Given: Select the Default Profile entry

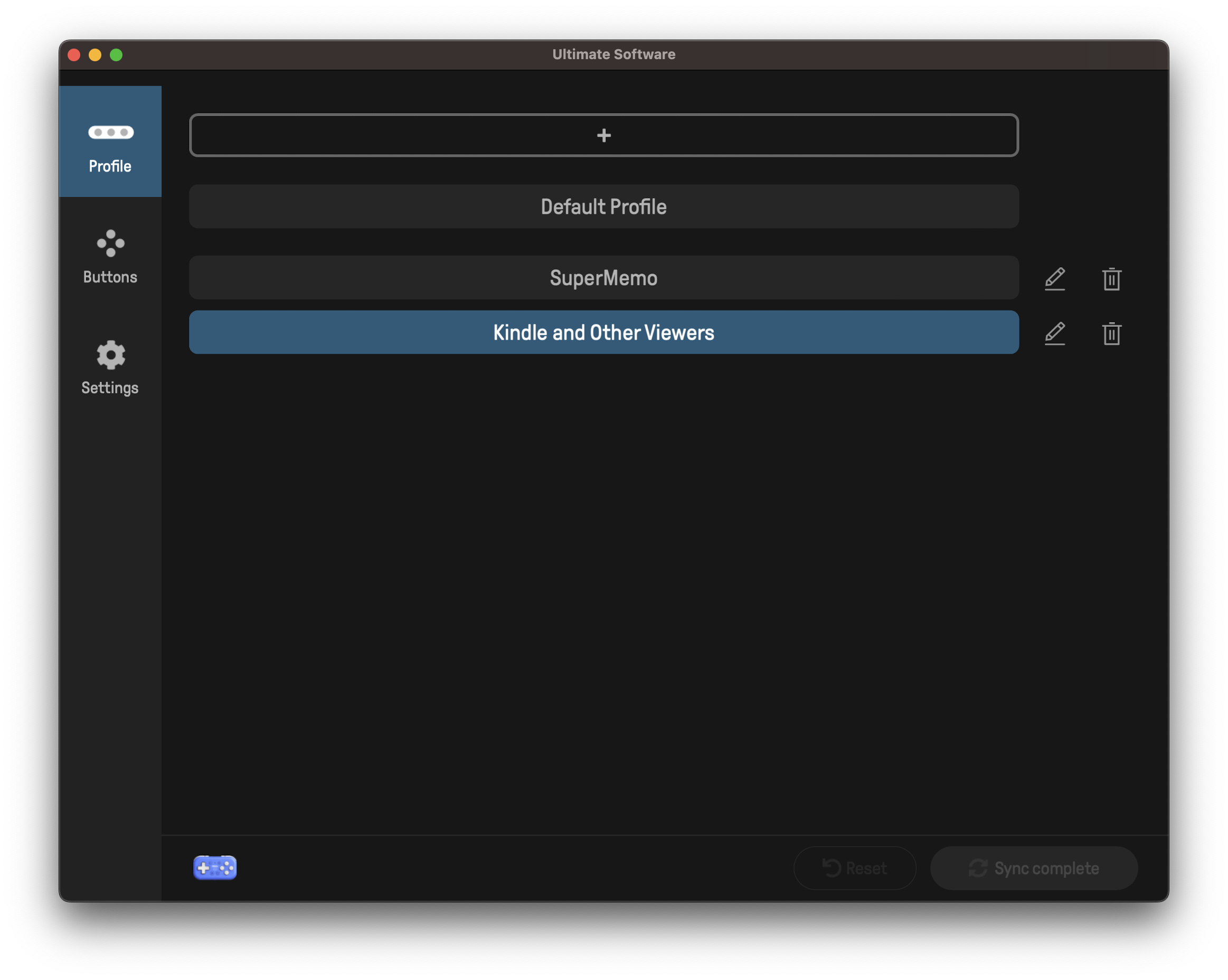Looking at the screenshot, I should [604, 206].
